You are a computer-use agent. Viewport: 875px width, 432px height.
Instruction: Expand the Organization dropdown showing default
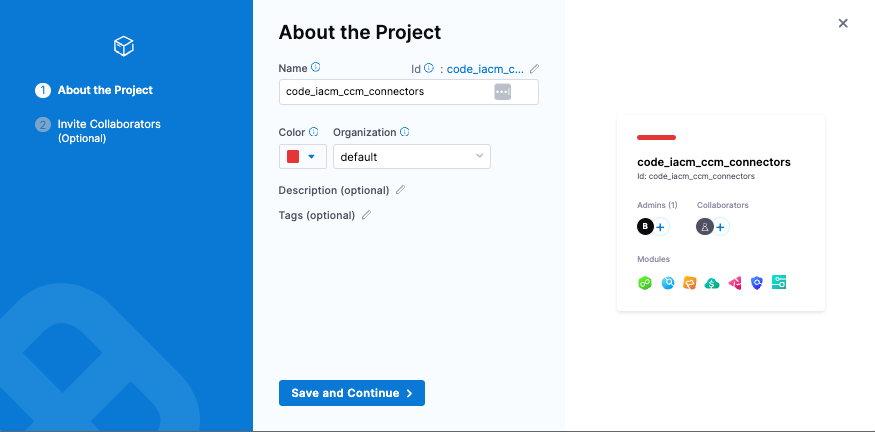click(x=411, y=156)
